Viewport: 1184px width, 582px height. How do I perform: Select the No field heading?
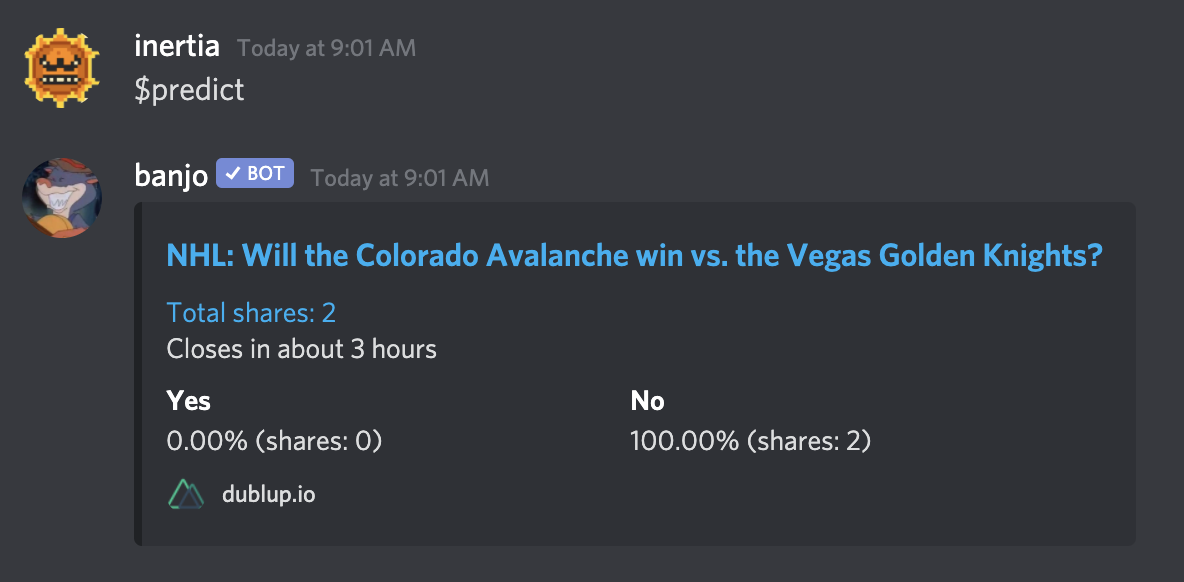[x=647, y=401]
